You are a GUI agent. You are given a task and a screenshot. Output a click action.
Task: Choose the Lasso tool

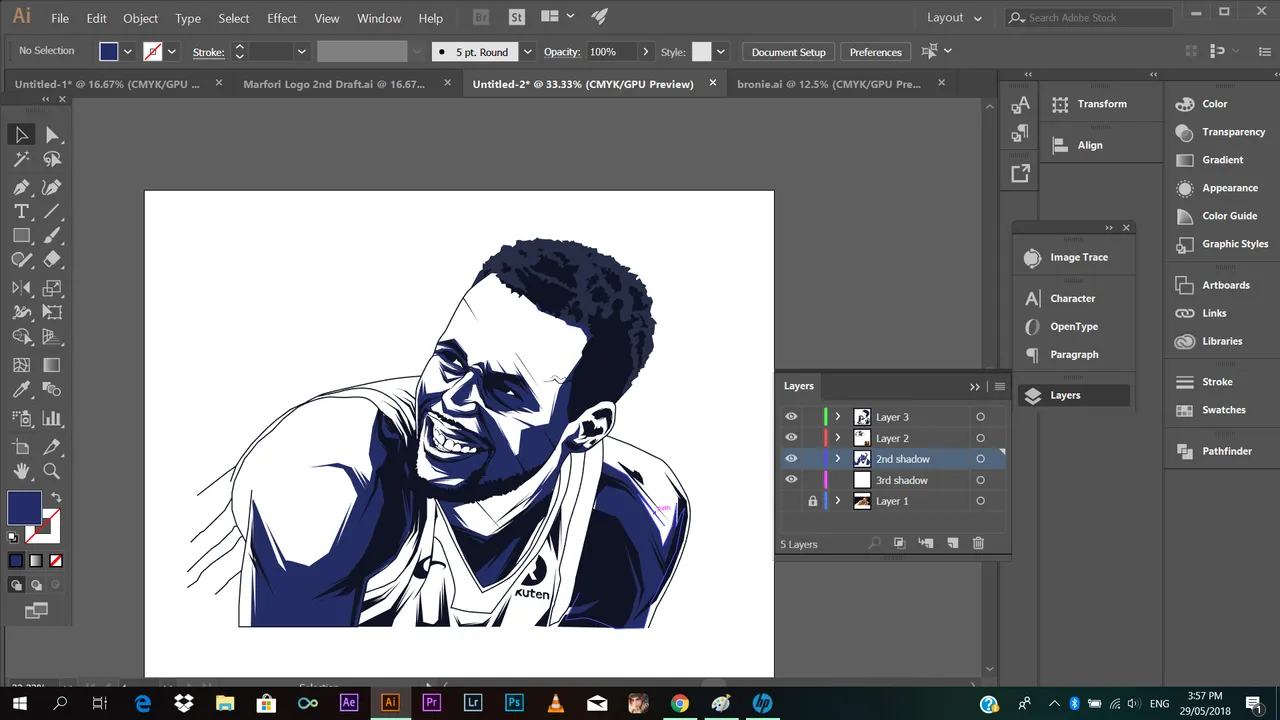click(x=53, y=159)
